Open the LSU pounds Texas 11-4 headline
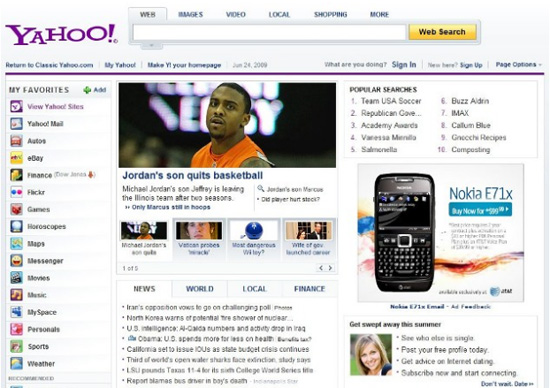Viewport: 550px width, 388px height. click(220, 370)
